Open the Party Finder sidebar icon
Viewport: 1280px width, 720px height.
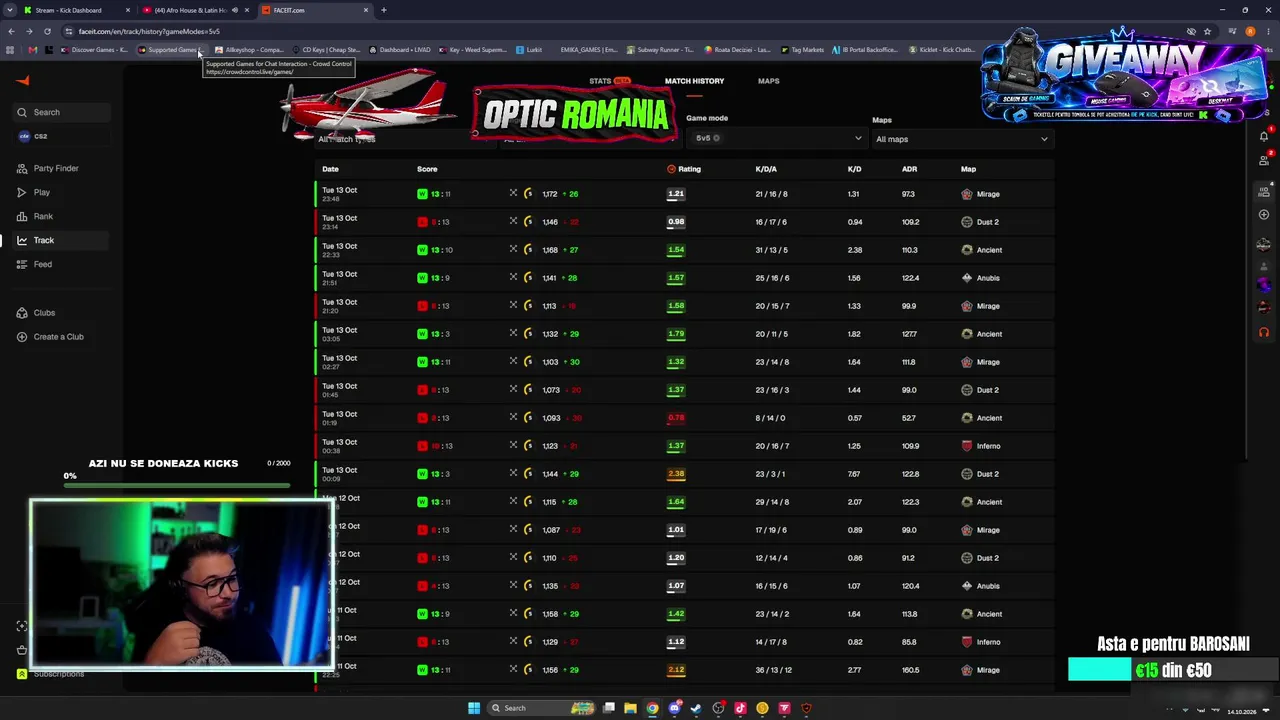22,168
